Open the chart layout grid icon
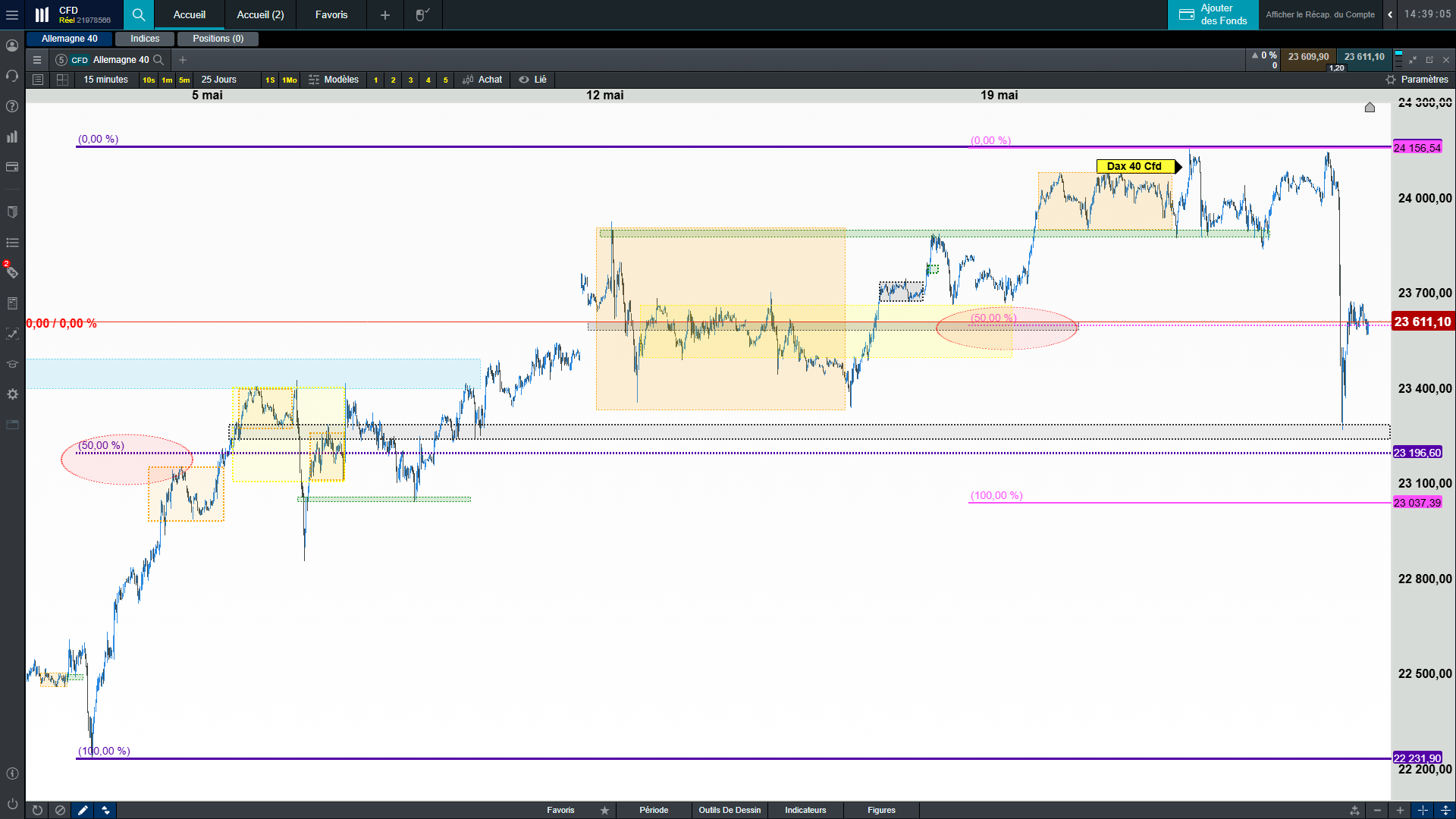 click(x=63, y=80)
